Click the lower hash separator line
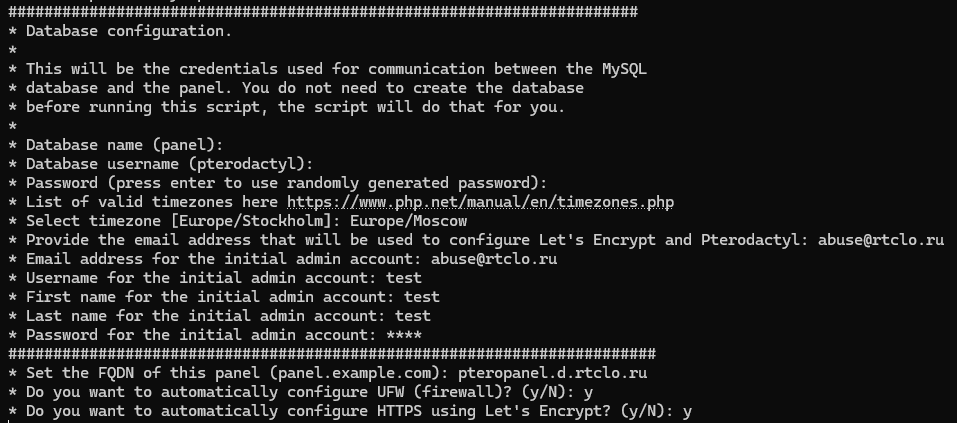Screen dimensions: 957x423 point(332,353)
